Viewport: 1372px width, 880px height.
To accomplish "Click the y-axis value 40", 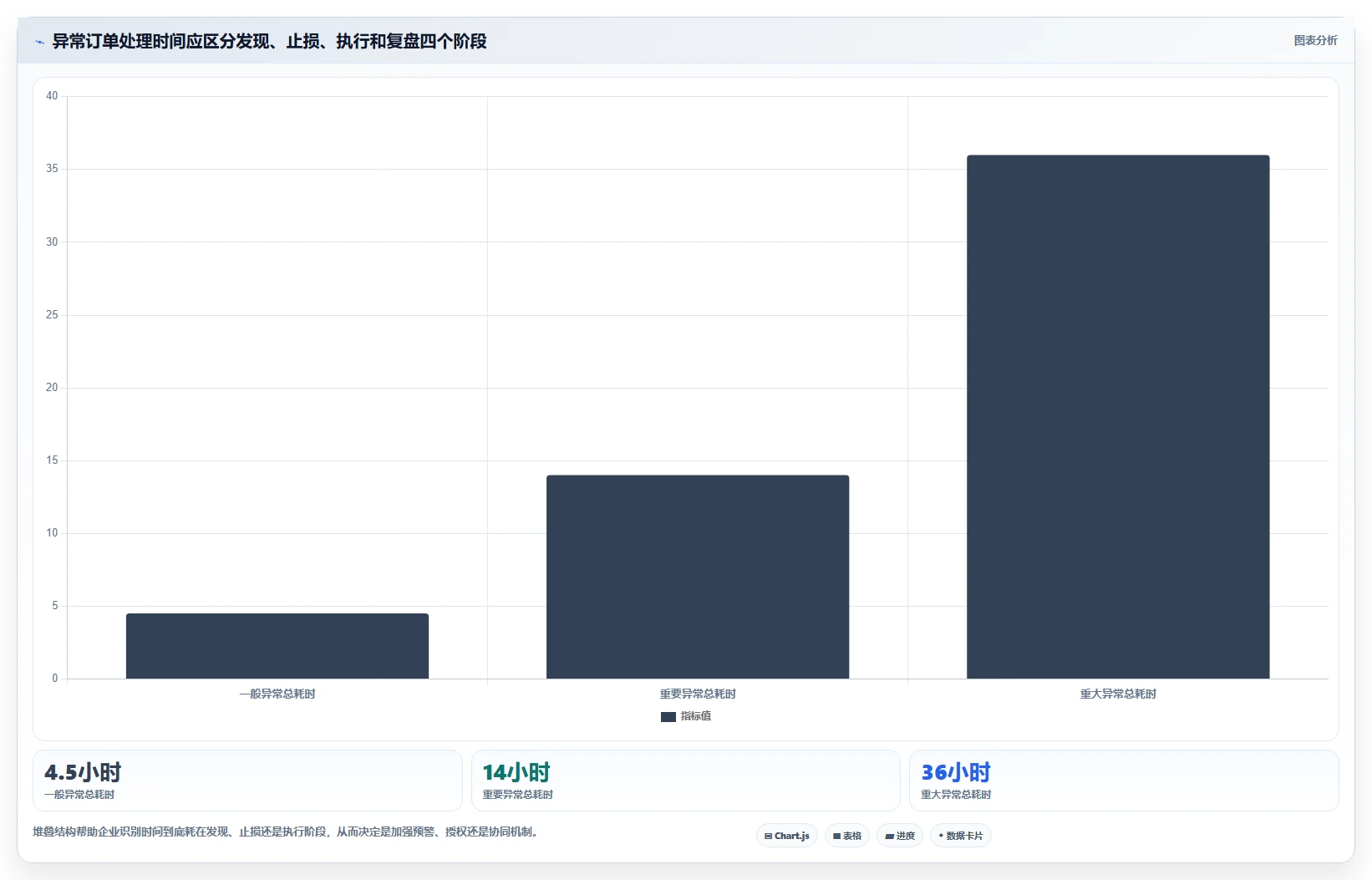I will 52,96.
